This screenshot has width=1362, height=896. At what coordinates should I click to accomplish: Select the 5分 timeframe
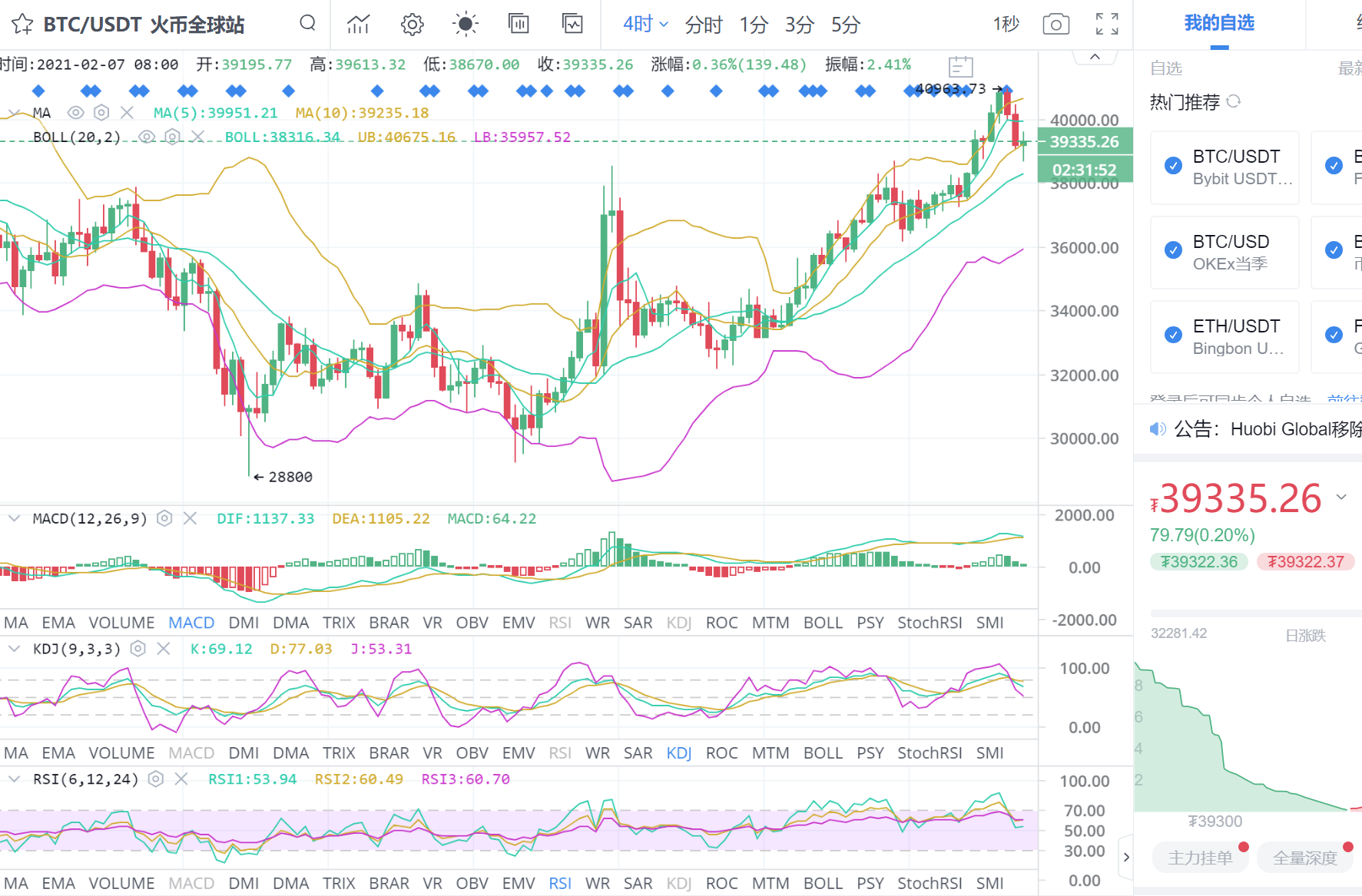845,25
